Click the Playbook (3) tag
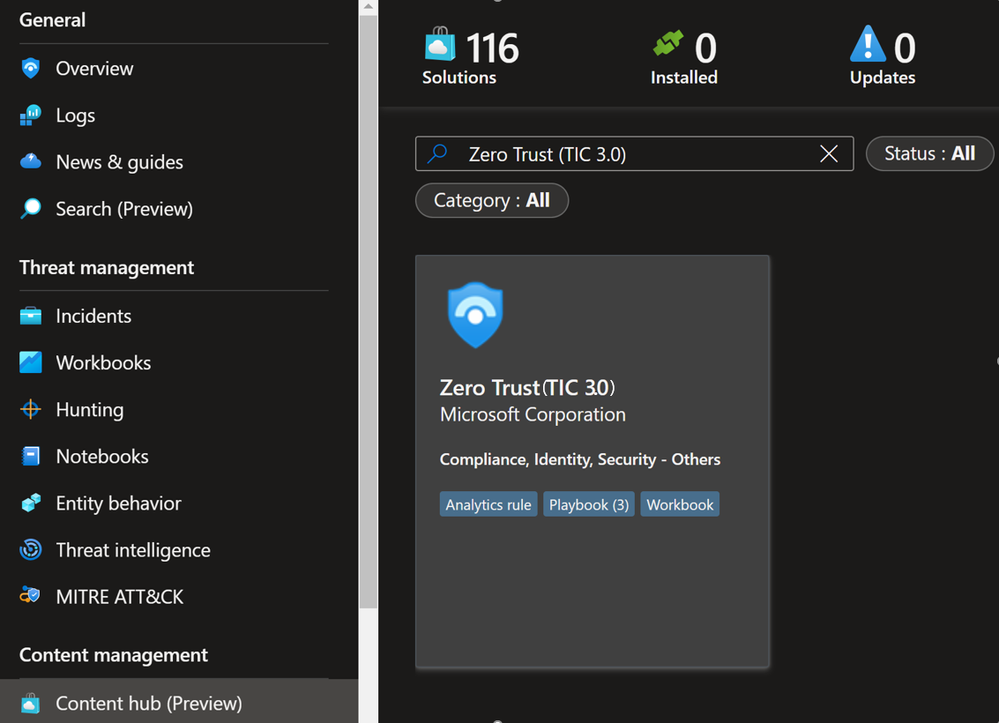Image resolution: width=999 pixels, height=723 pixels. click(x=589, y=505)
